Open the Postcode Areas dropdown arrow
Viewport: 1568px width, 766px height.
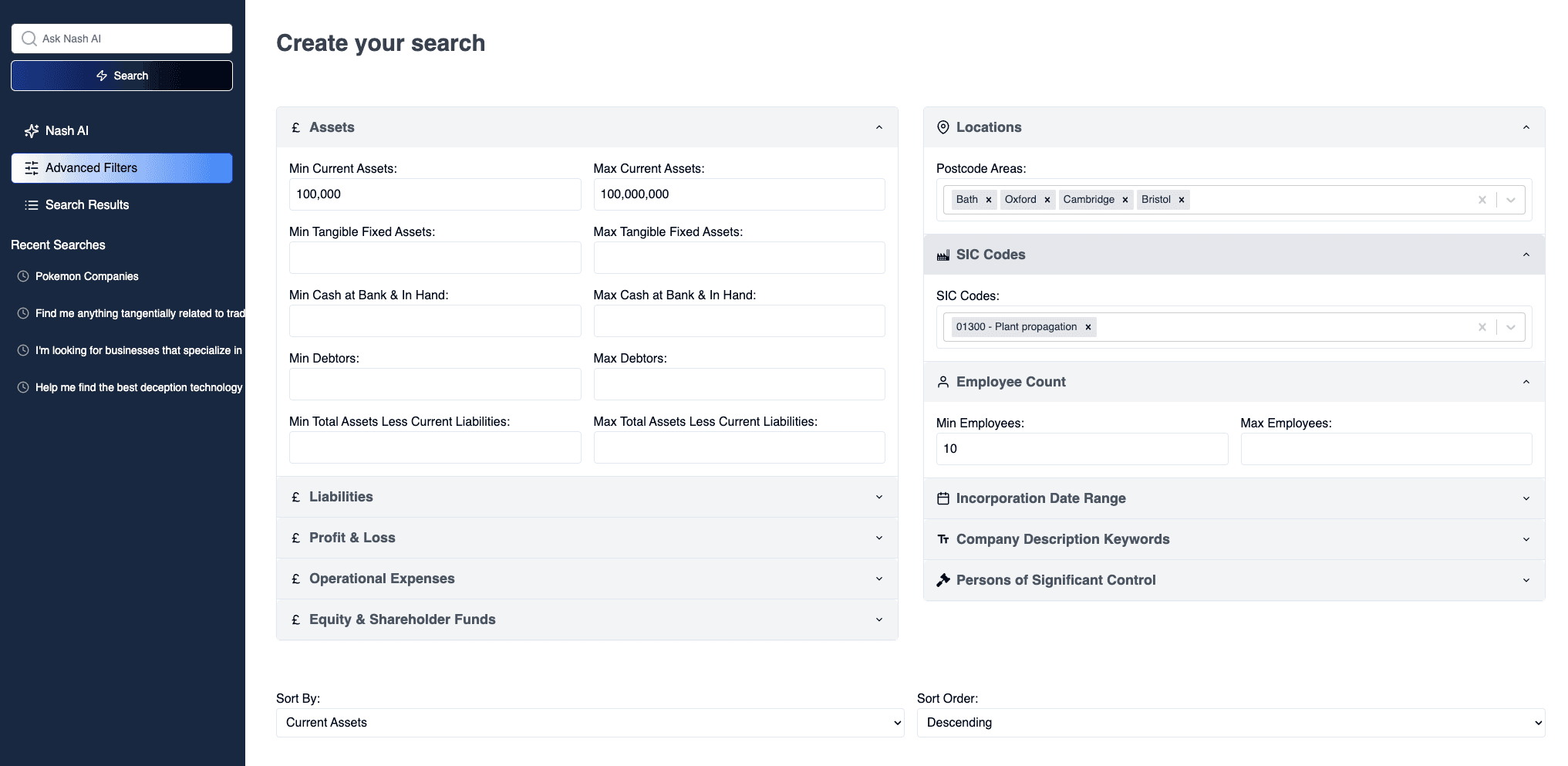coord(1510,200)
